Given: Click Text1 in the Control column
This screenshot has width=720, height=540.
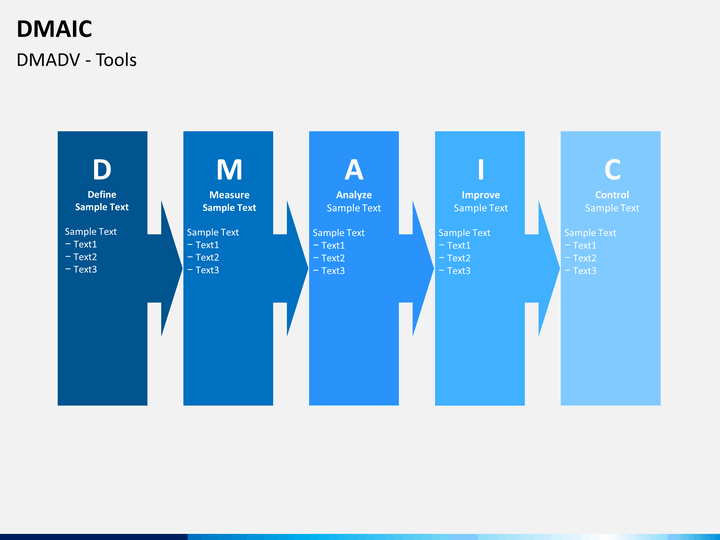Looking at the screenshot, I should tap(585, 245).
